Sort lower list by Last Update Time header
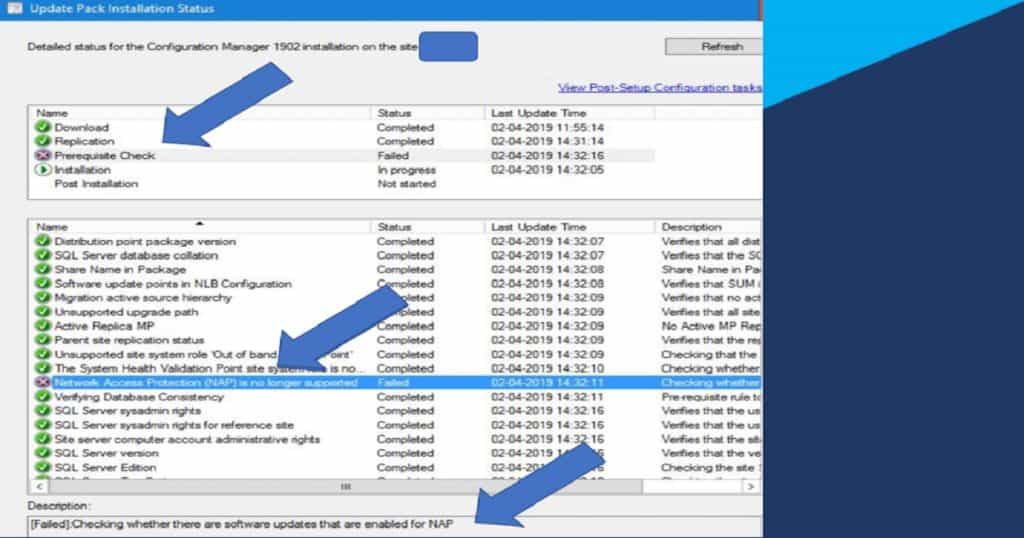This screenshot has width=1024, height=538. pyautogui.click(x=570, y=227)
